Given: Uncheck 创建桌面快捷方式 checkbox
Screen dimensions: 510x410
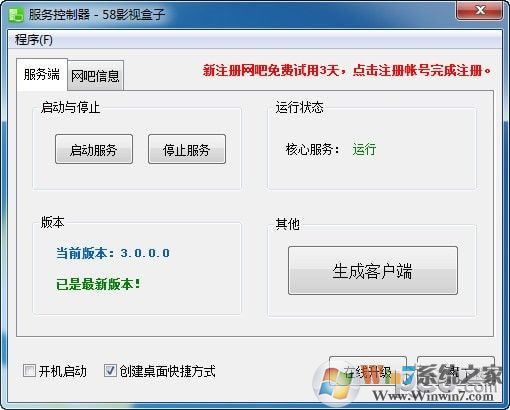Looking at the screenshot, I should click(x=110, y=370).
